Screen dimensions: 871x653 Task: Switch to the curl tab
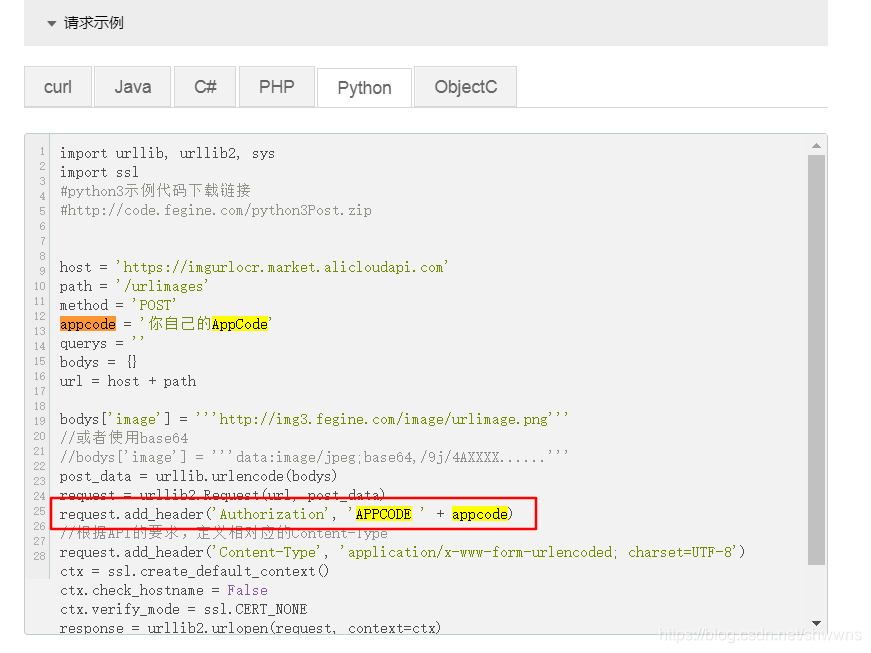(x=58, y=87)
